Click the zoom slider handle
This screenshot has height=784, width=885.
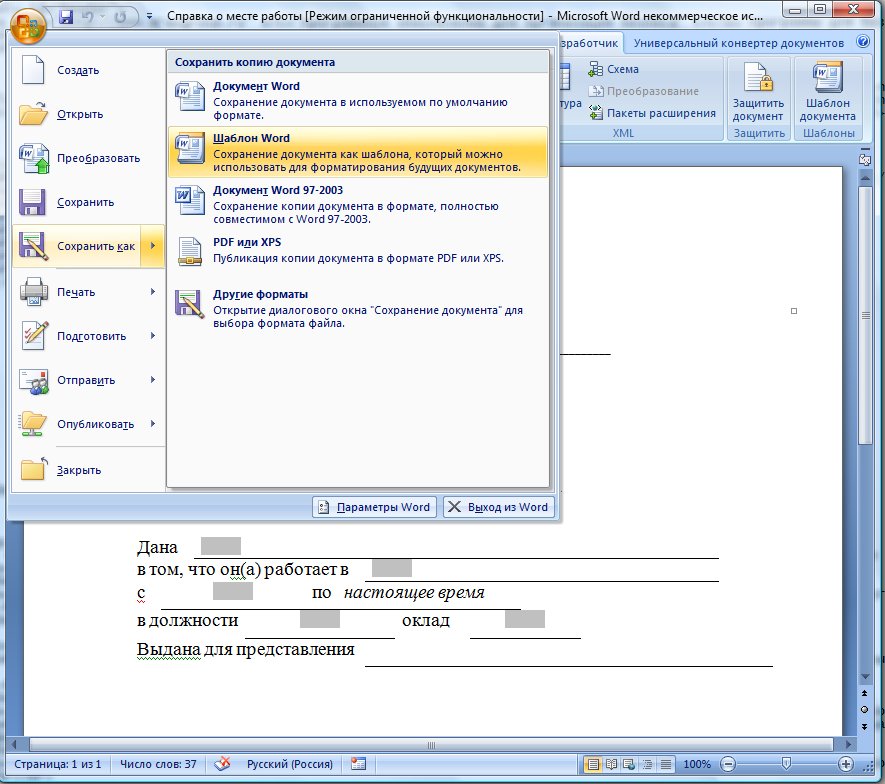click(786, 764)
